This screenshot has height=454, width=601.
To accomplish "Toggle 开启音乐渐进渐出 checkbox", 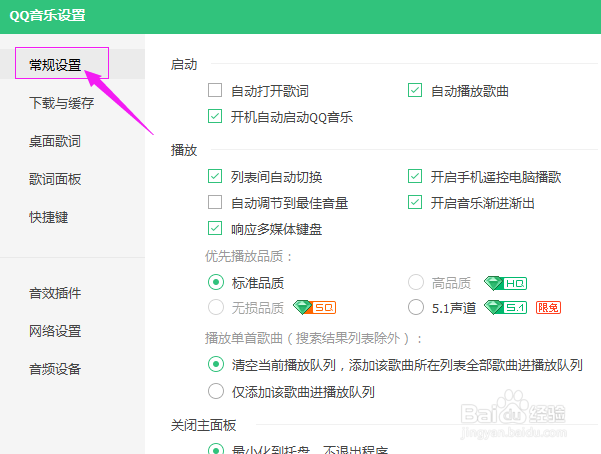I will click(415, 202).
